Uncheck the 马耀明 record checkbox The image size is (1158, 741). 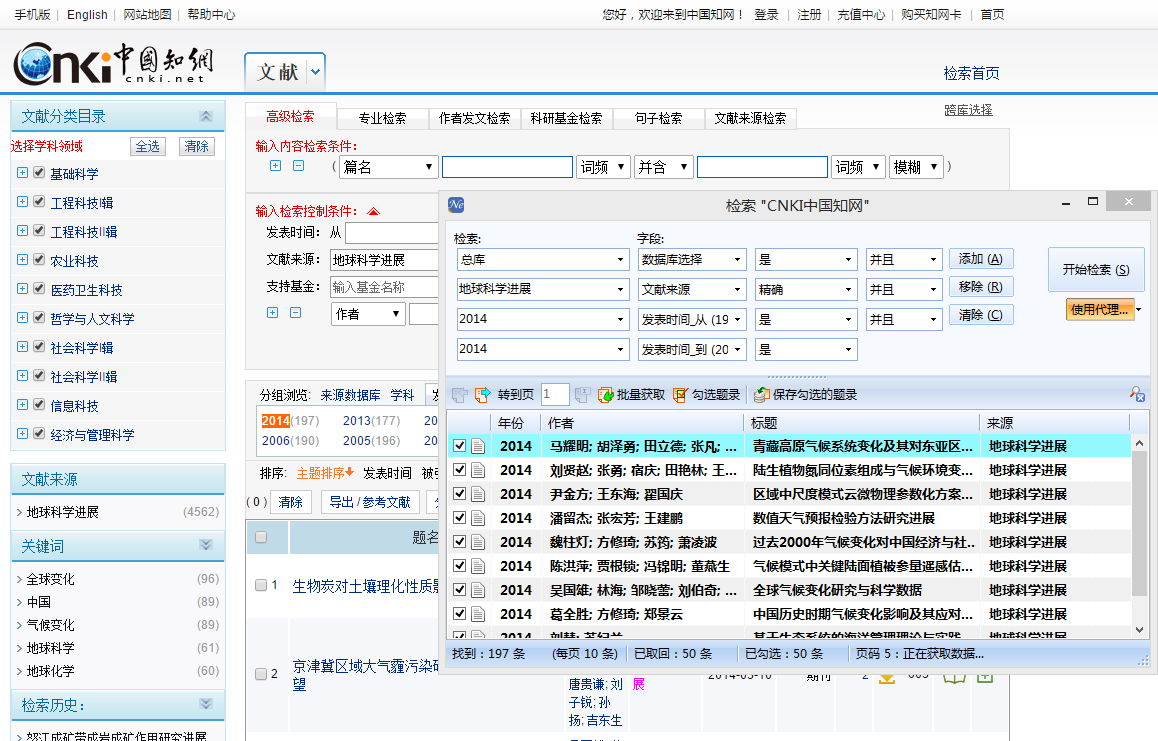tap(459, 446)
